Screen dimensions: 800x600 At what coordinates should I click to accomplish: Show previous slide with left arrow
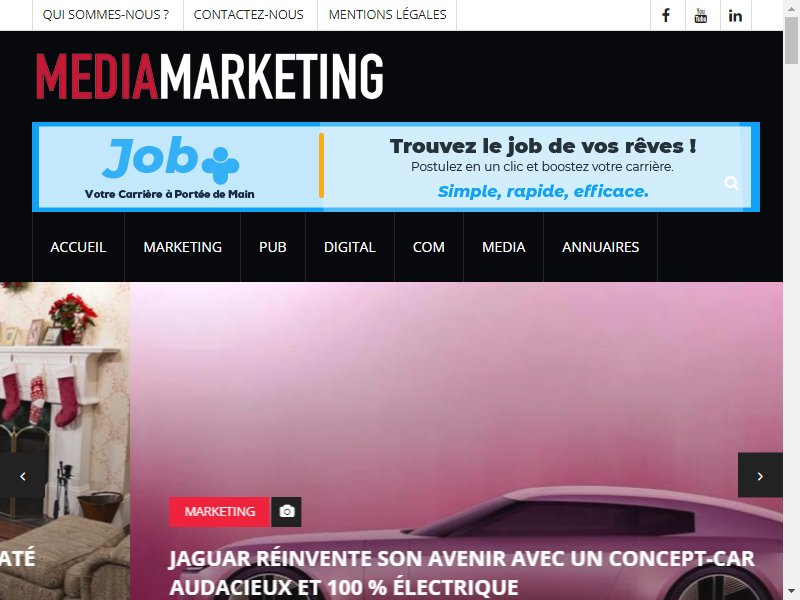click(x=22, y=475)
